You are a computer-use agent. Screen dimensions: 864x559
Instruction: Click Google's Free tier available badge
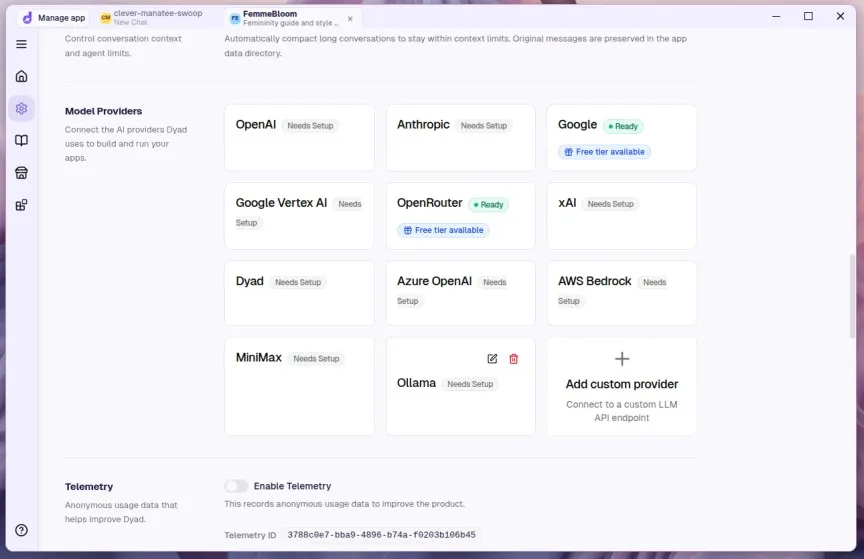click(x=604, y=152)
